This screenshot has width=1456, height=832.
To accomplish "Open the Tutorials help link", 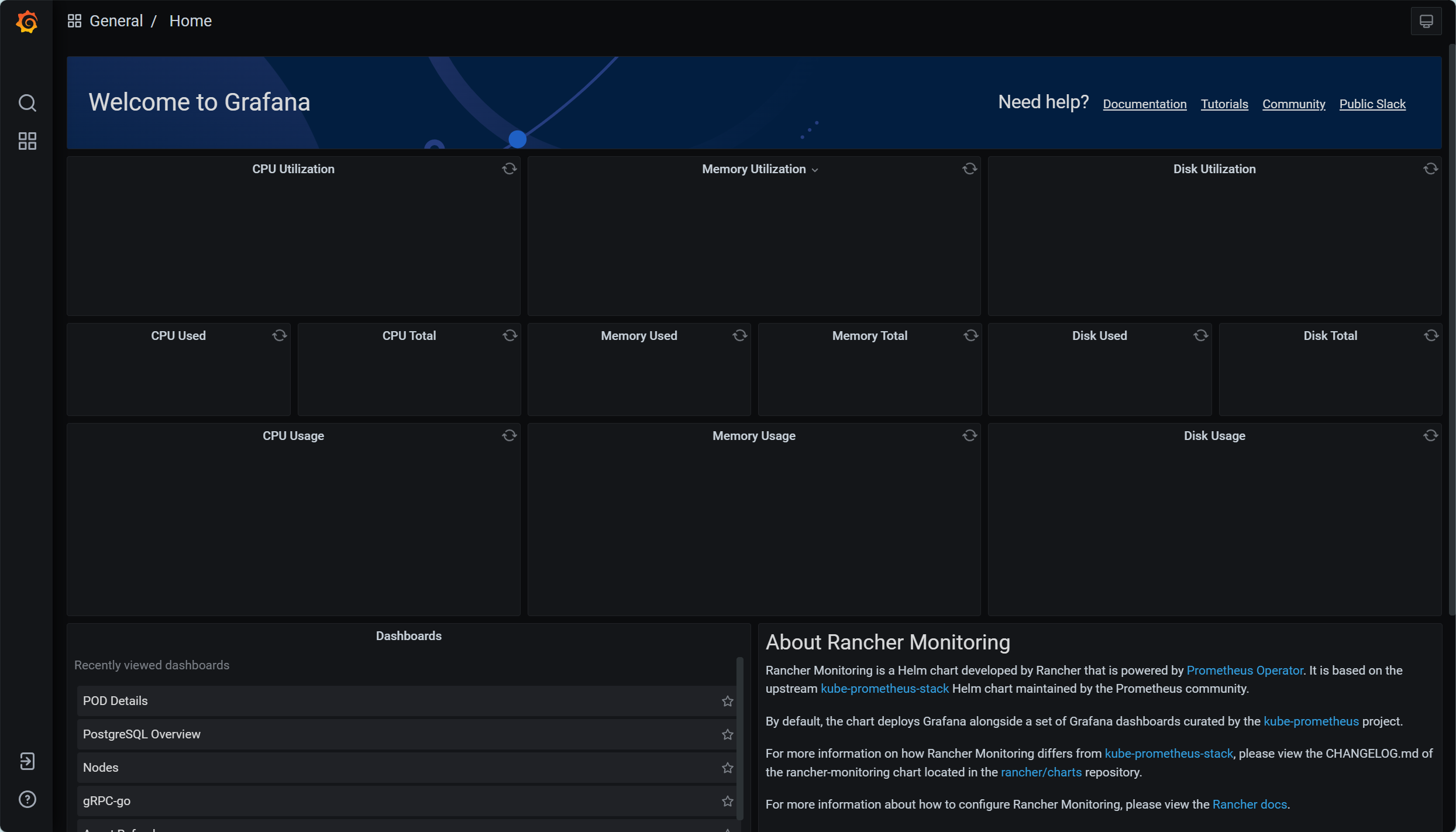I will pyautogui.click(x=1224, y=104).
